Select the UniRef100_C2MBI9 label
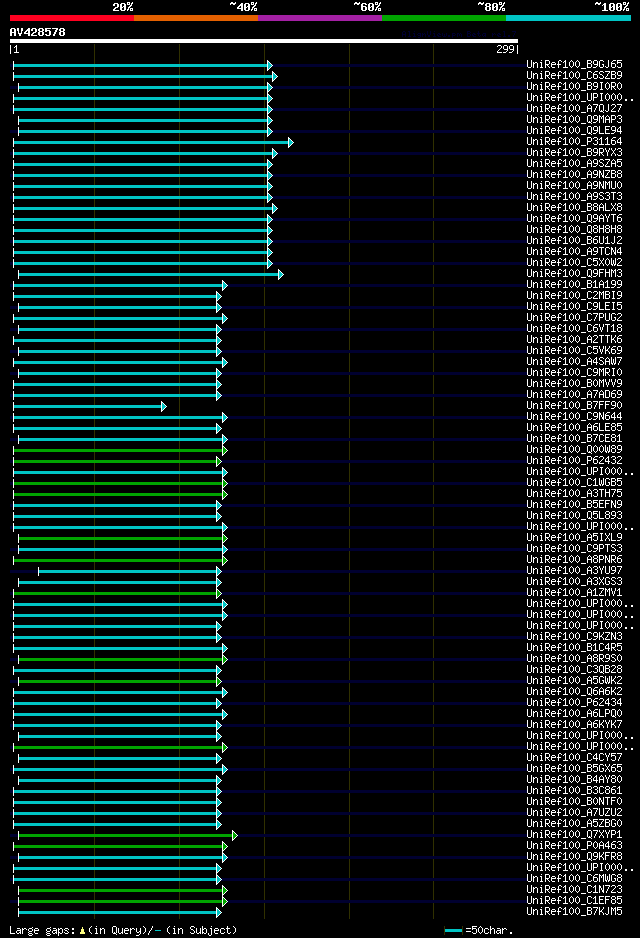 point(574,296)
